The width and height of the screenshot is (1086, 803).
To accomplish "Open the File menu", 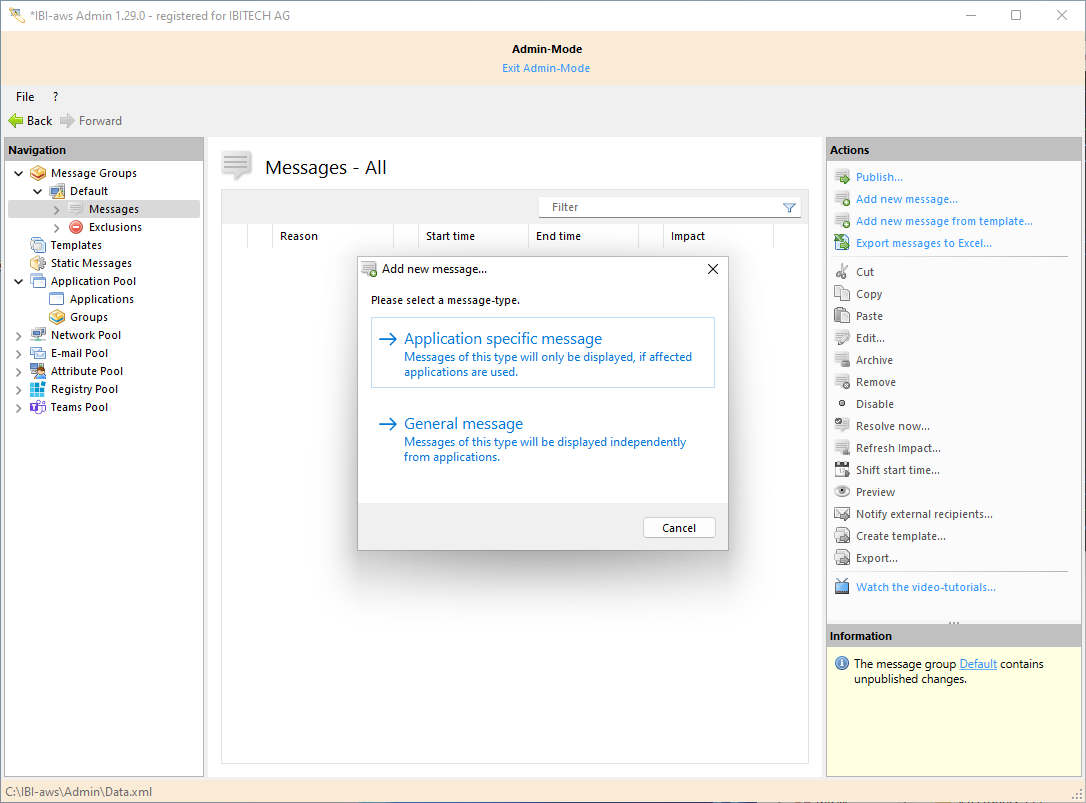I will click(25, 97).
